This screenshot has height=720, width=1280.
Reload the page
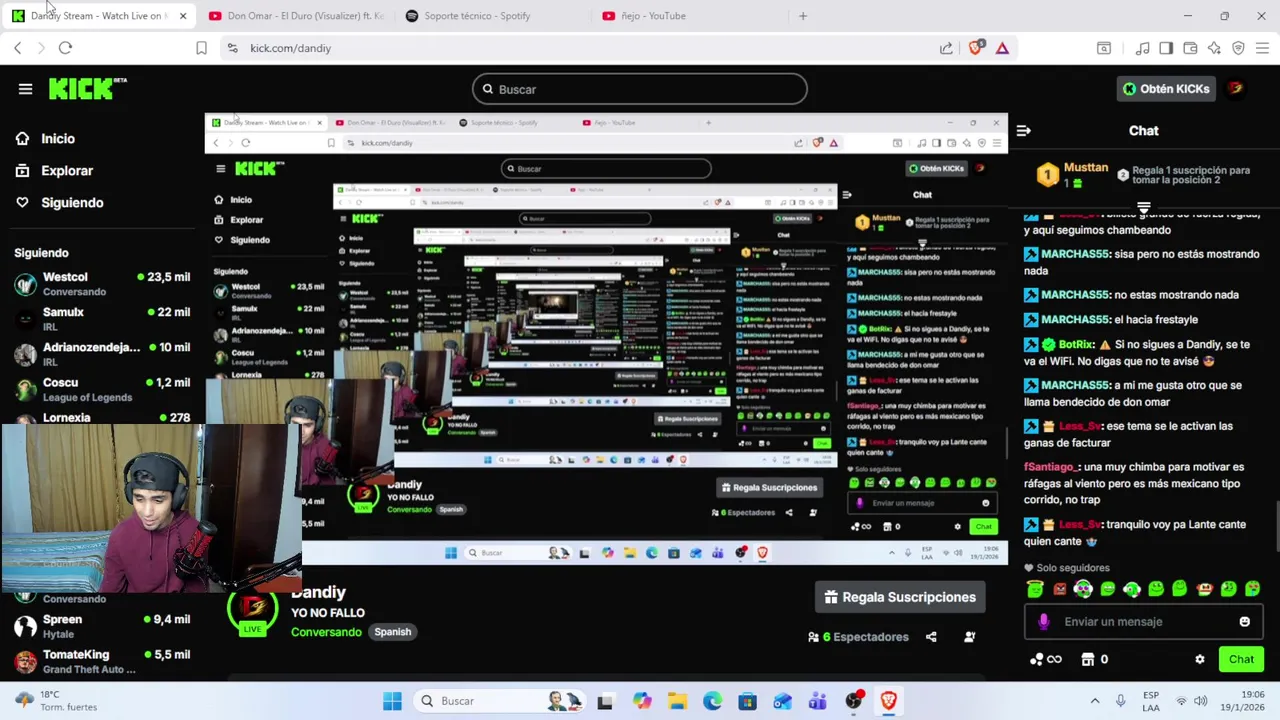(65, 48)
